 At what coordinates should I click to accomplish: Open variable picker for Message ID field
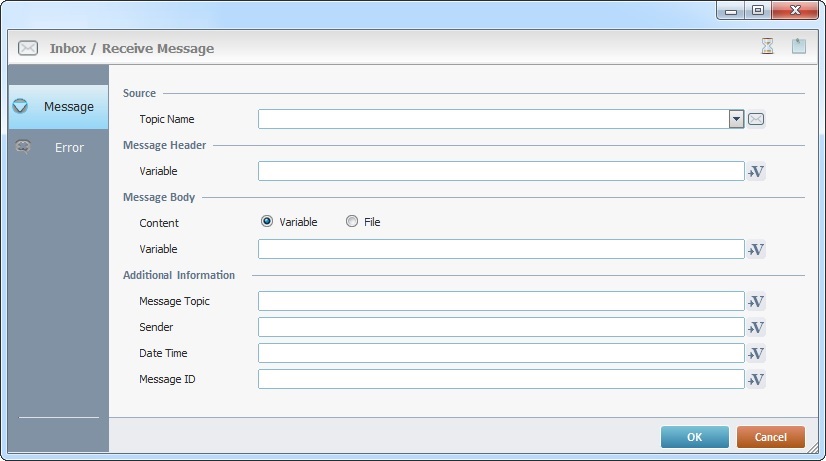756,380
